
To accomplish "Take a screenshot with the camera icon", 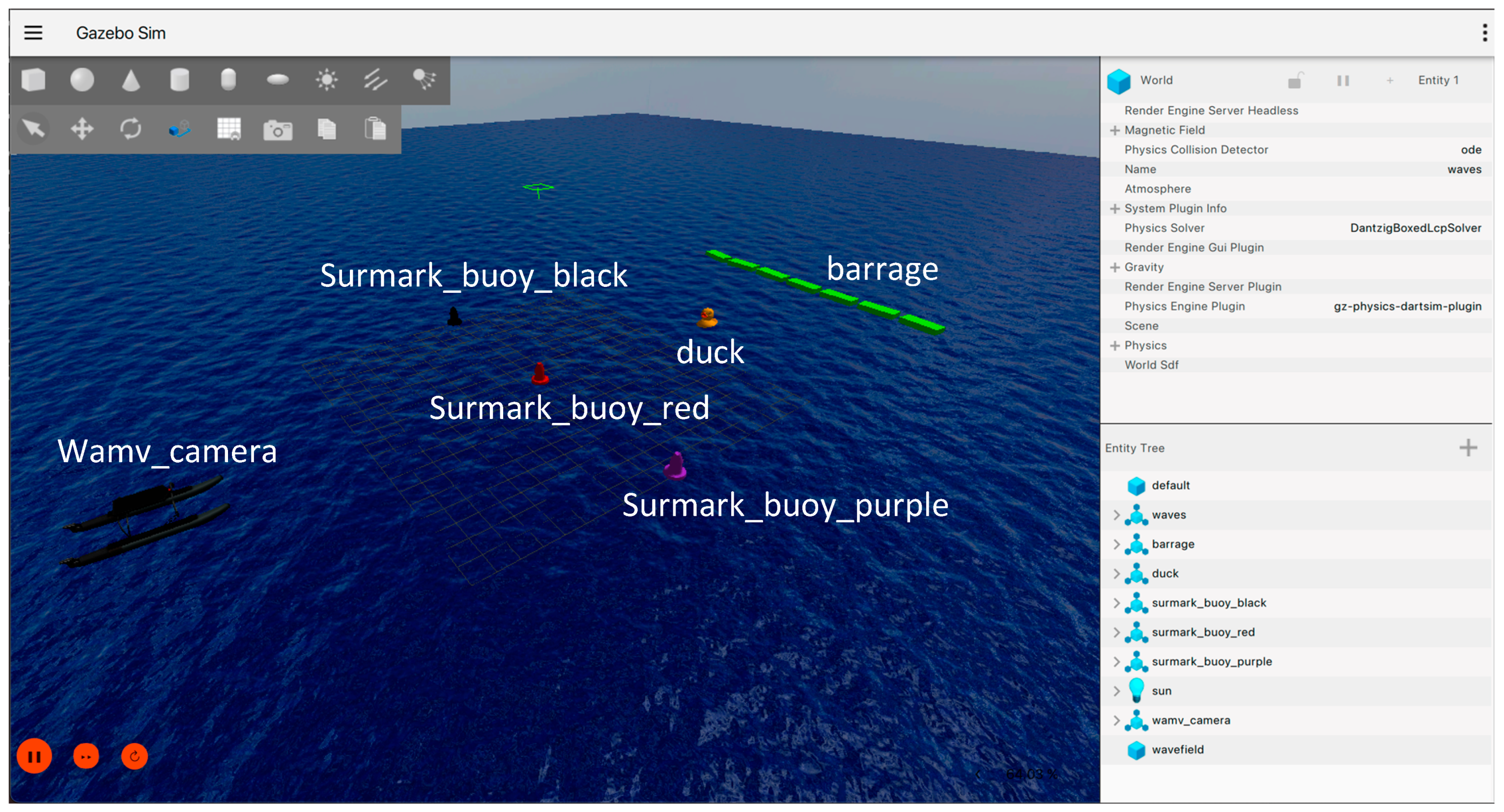I will point(278,130).
